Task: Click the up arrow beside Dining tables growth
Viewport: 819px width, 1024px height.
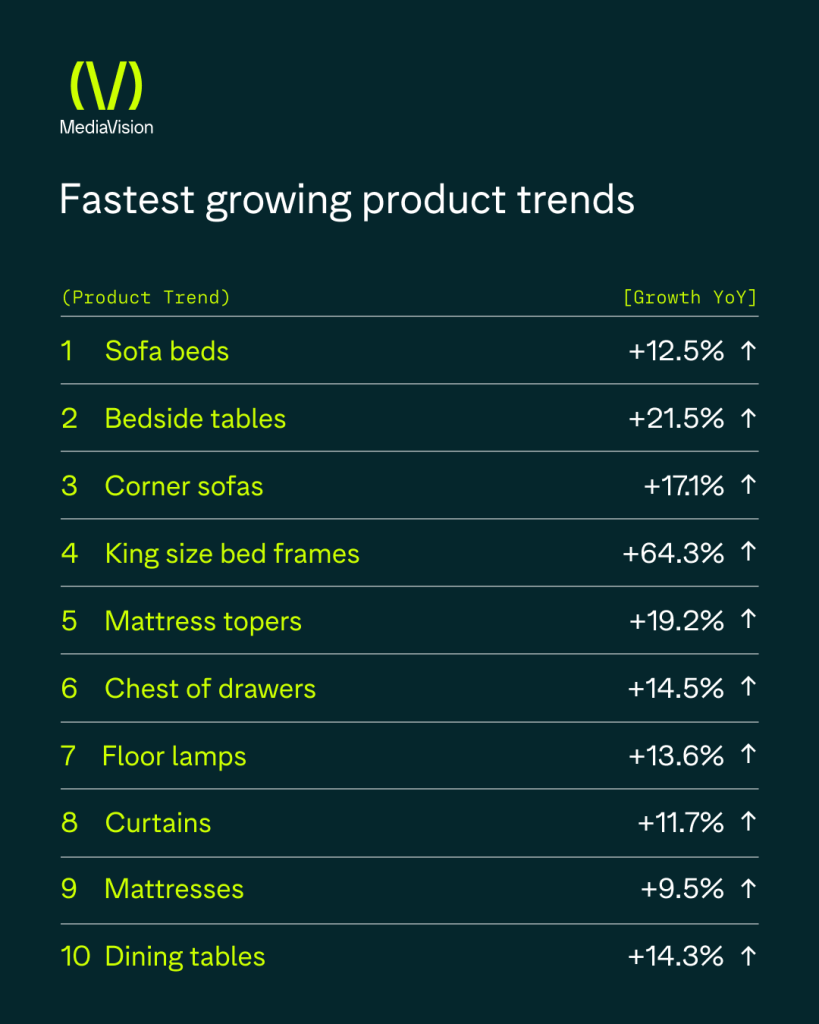Action: click(747, 956)
